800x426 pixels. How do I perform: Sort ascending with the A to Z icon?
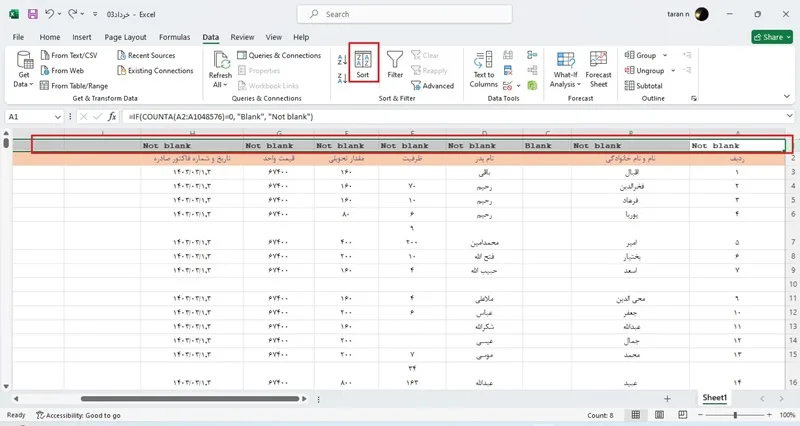342,59
